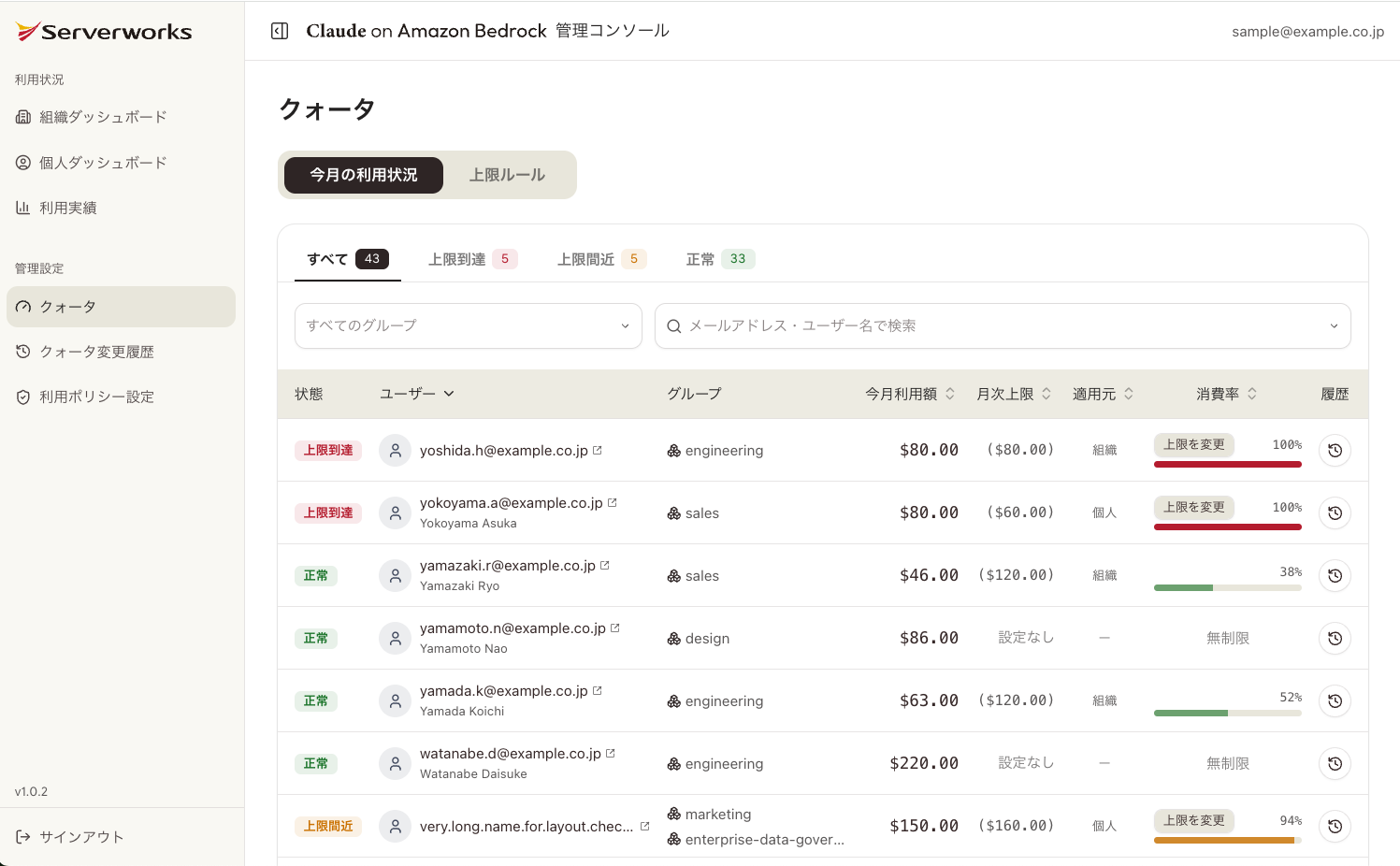The width and height of the screenshot is (1400, 866).
Task: Open external link icon beside yamazaki.r@example.co.jp
Action: 605,565
